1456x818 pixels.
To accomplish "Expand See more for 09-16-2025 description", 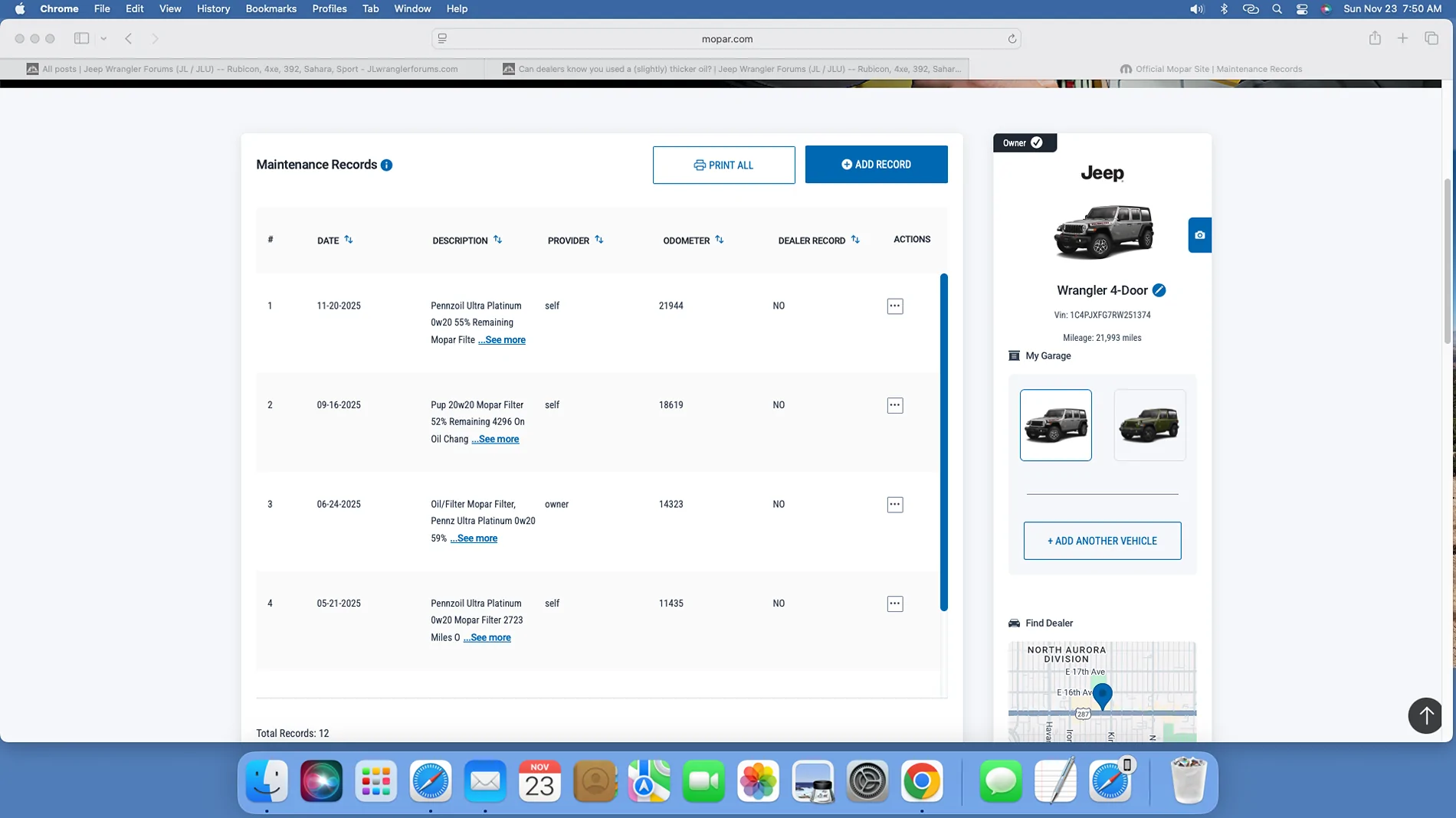I will [x=495, y=439].
